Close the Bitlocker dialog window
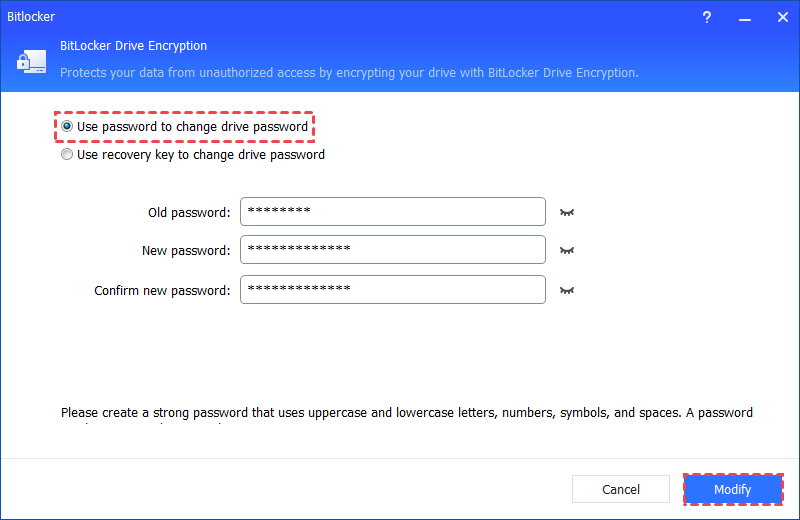 781,17
